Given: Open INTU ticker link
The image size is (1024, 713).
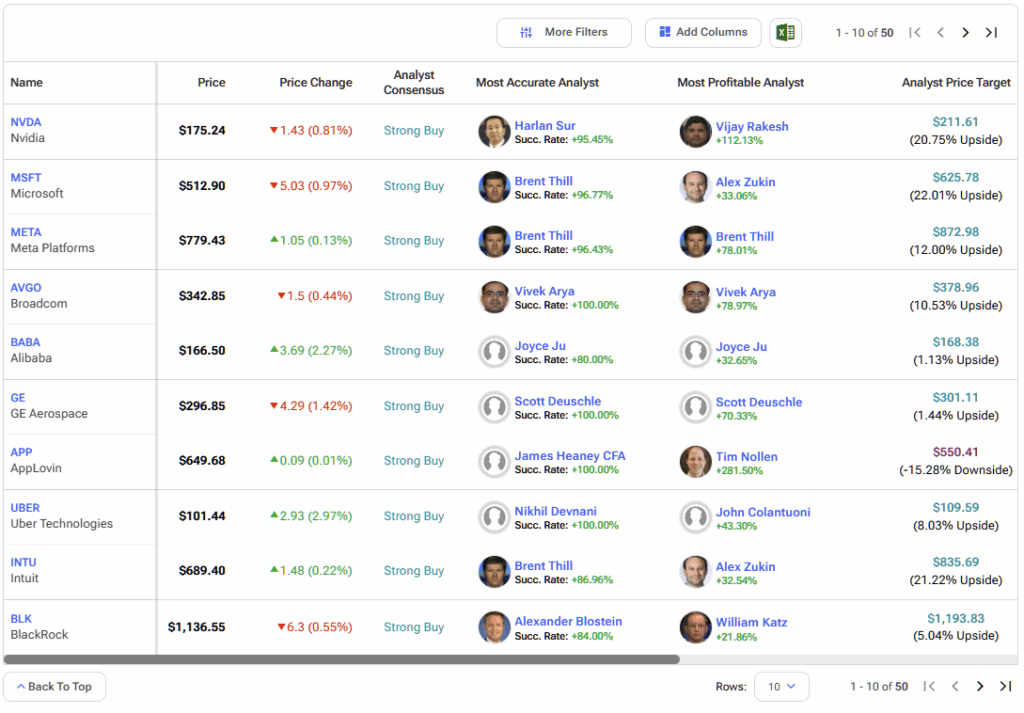Looking at the screenshot, I should 24,562.
